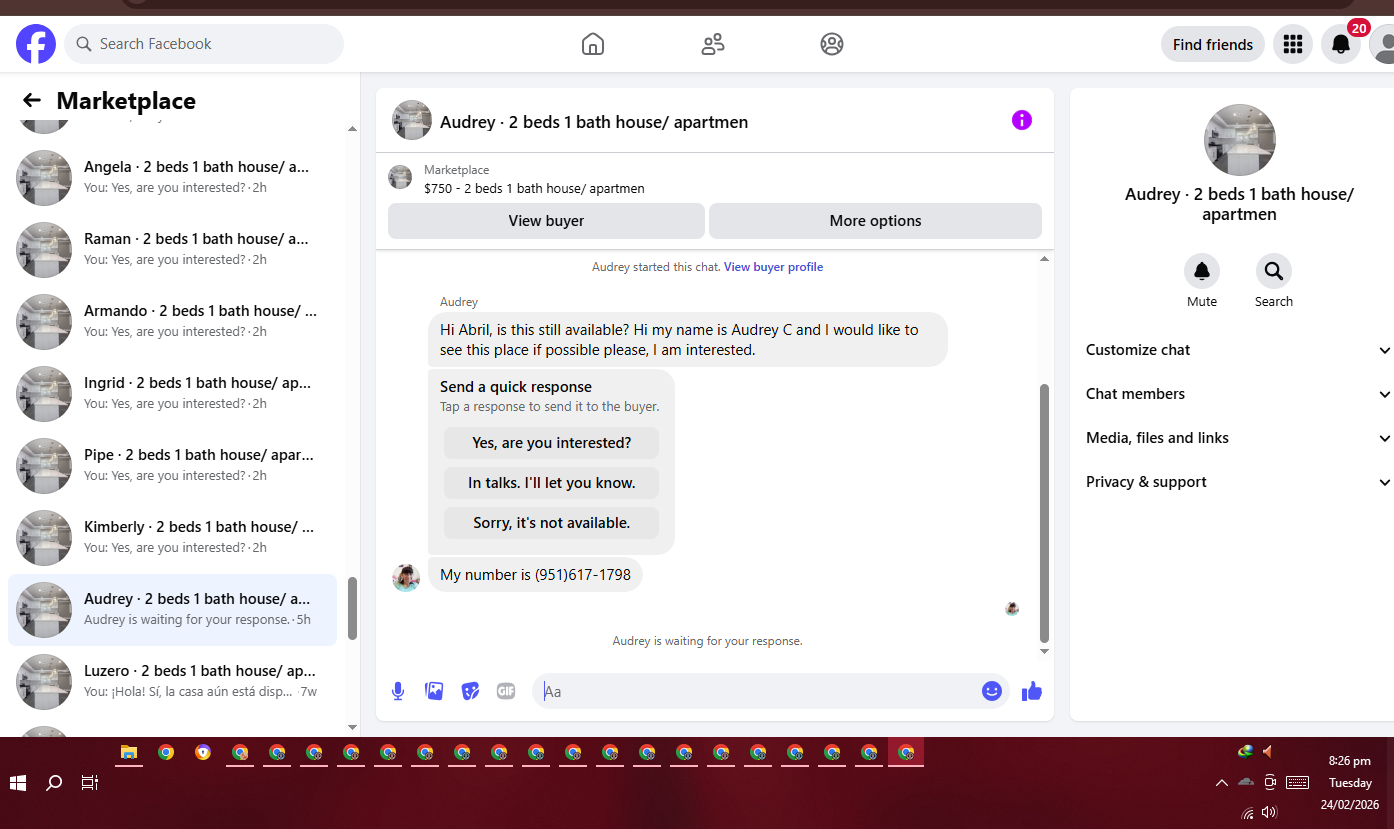Open the Friends icon in top navigation
1394x829 pixels.
point(713,44)
